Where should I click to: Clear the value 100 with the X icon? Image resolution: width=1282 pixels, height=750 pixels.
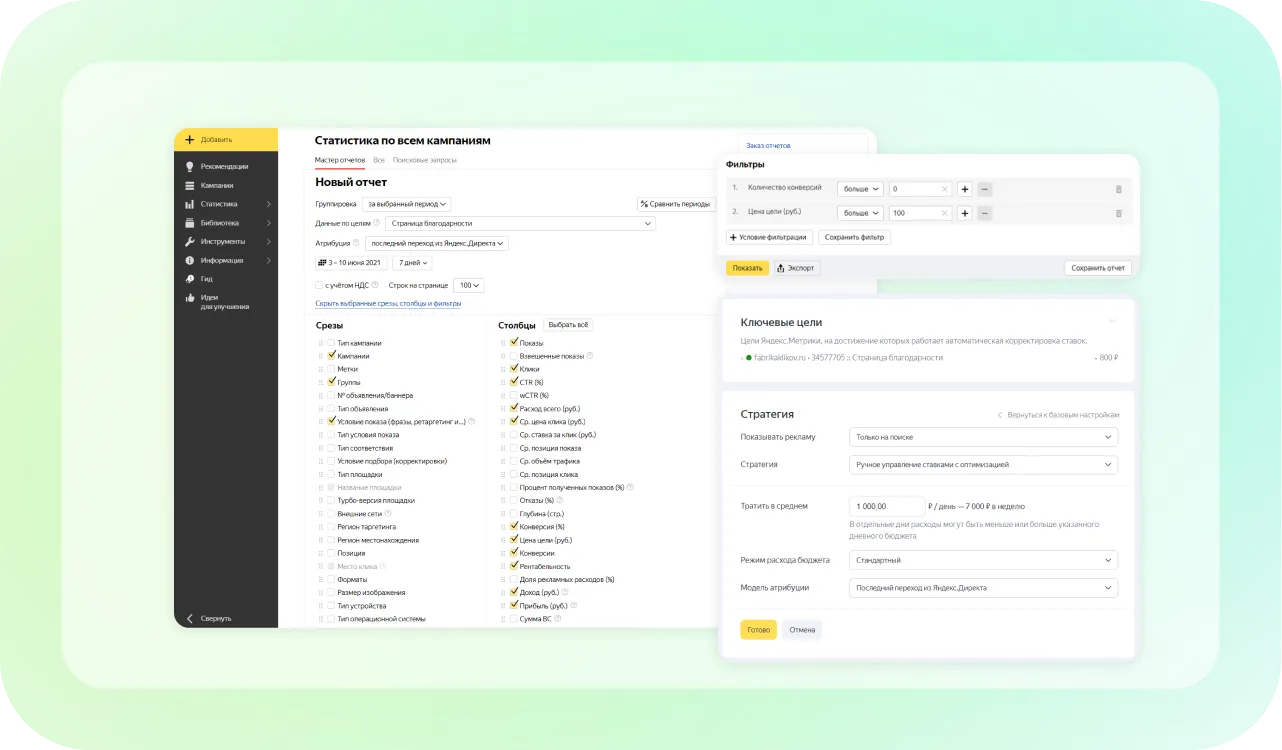(x=944, y=213)
